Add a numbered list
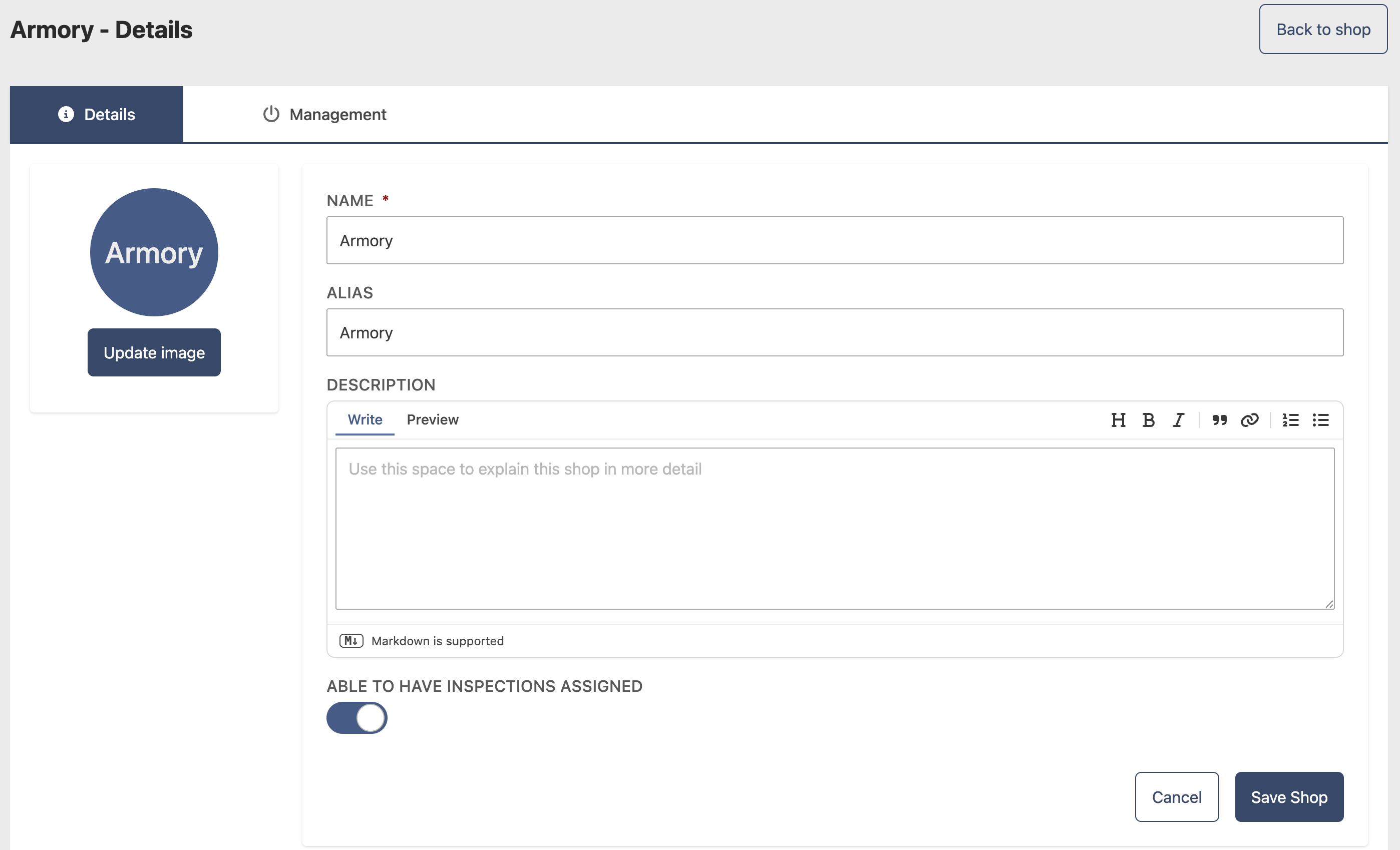 (x=1290, y=420)
